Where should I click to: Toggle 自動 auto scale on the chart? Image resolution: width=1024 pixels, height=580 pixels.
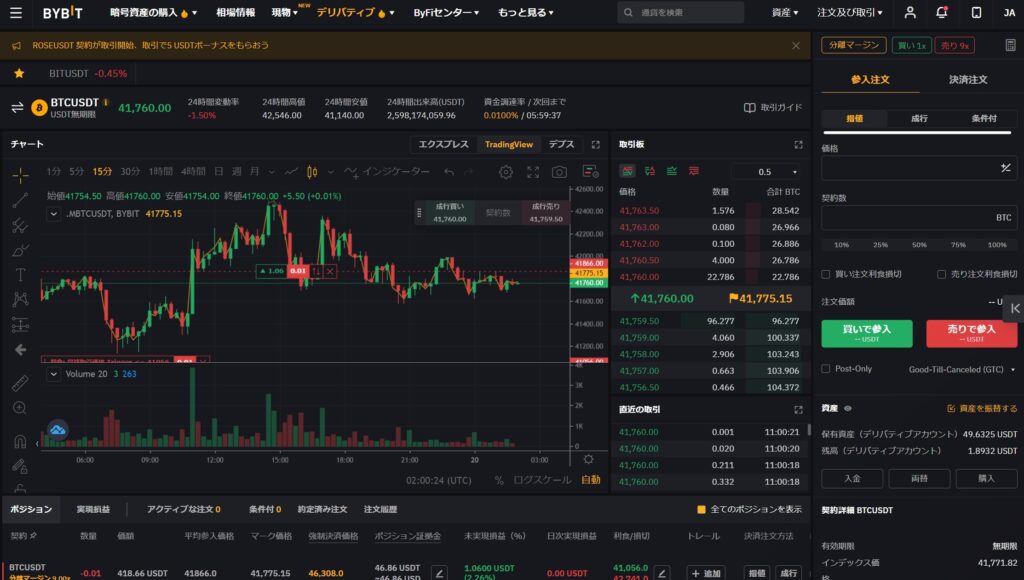(x=591, y=480)
